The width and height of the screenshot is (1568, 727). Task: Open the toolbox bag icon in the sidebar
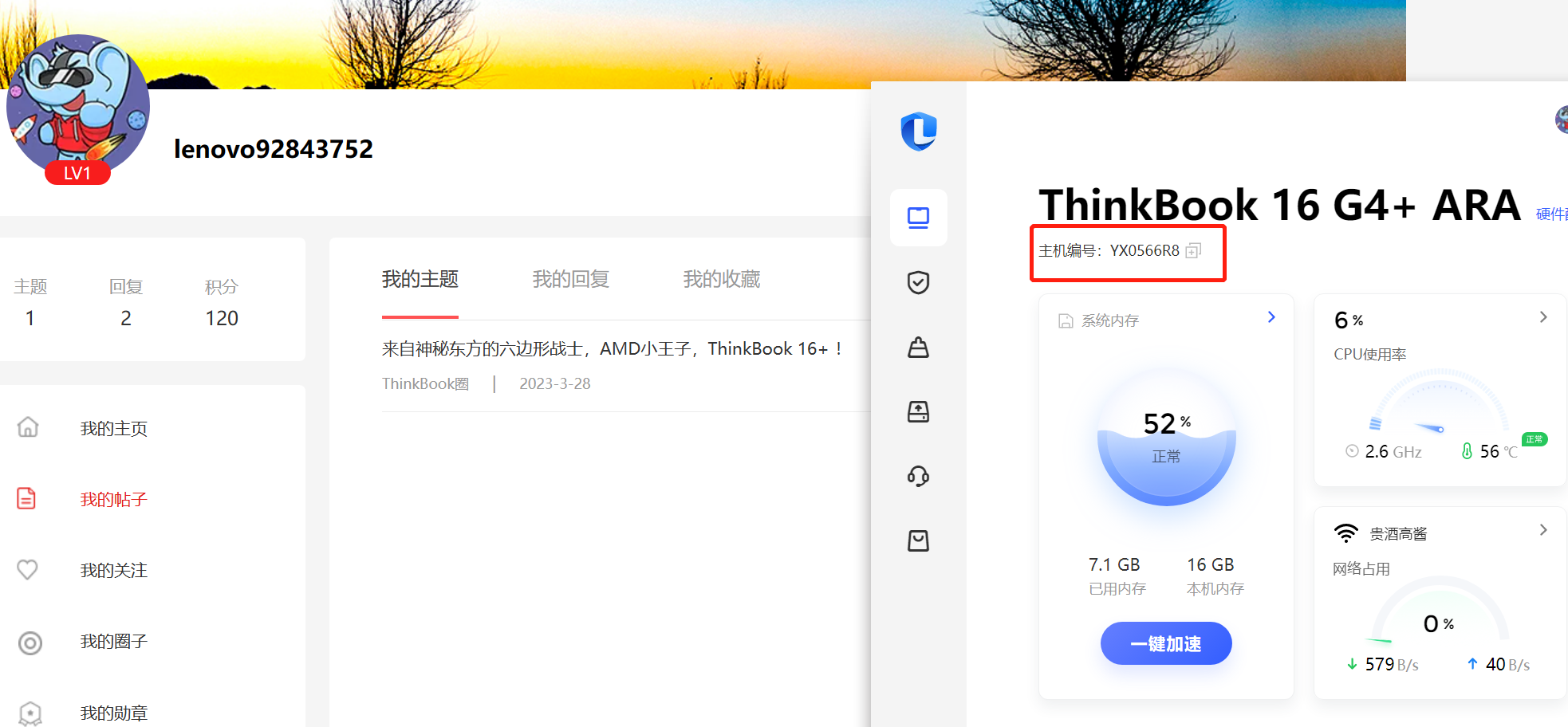(919, 347)
